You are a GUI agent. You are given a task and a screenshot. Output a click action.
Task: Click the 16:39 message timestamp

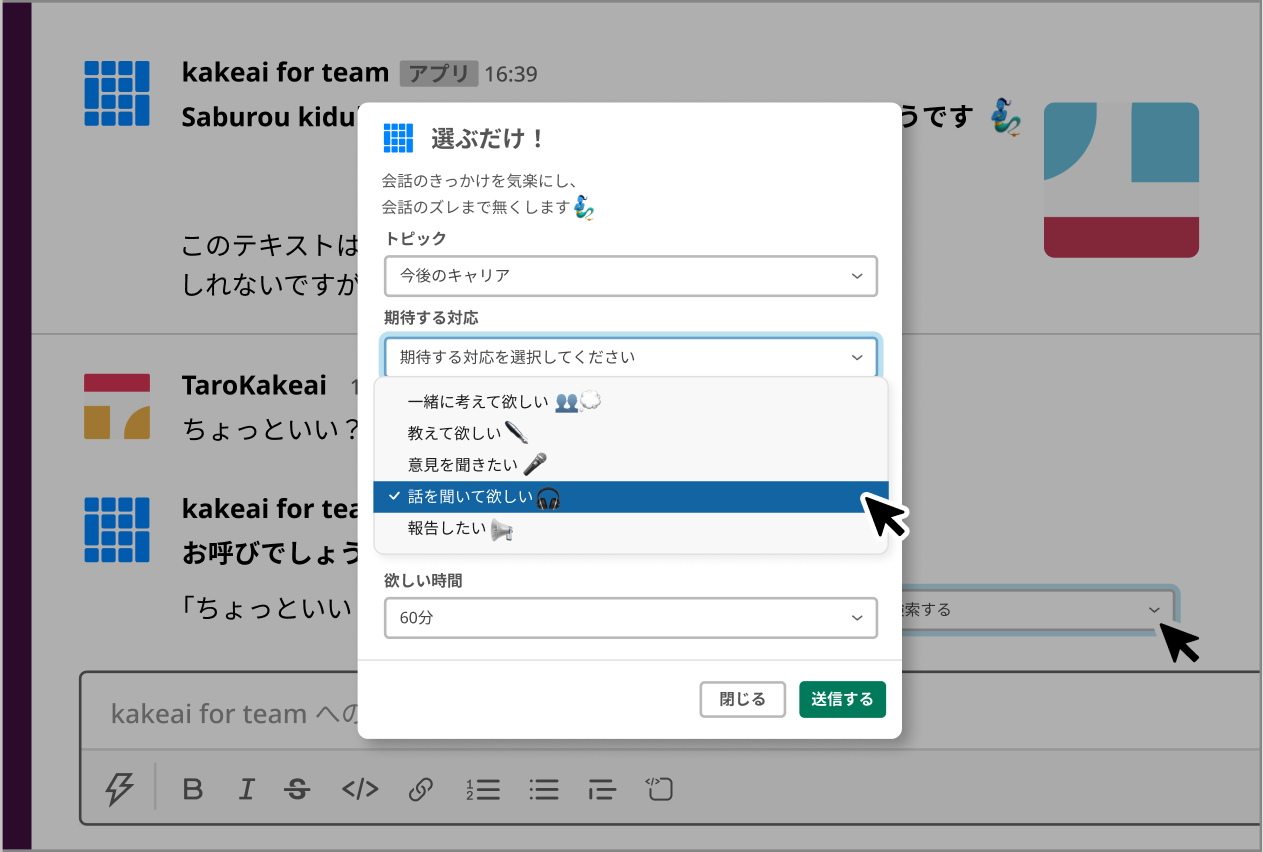(511, 74)
